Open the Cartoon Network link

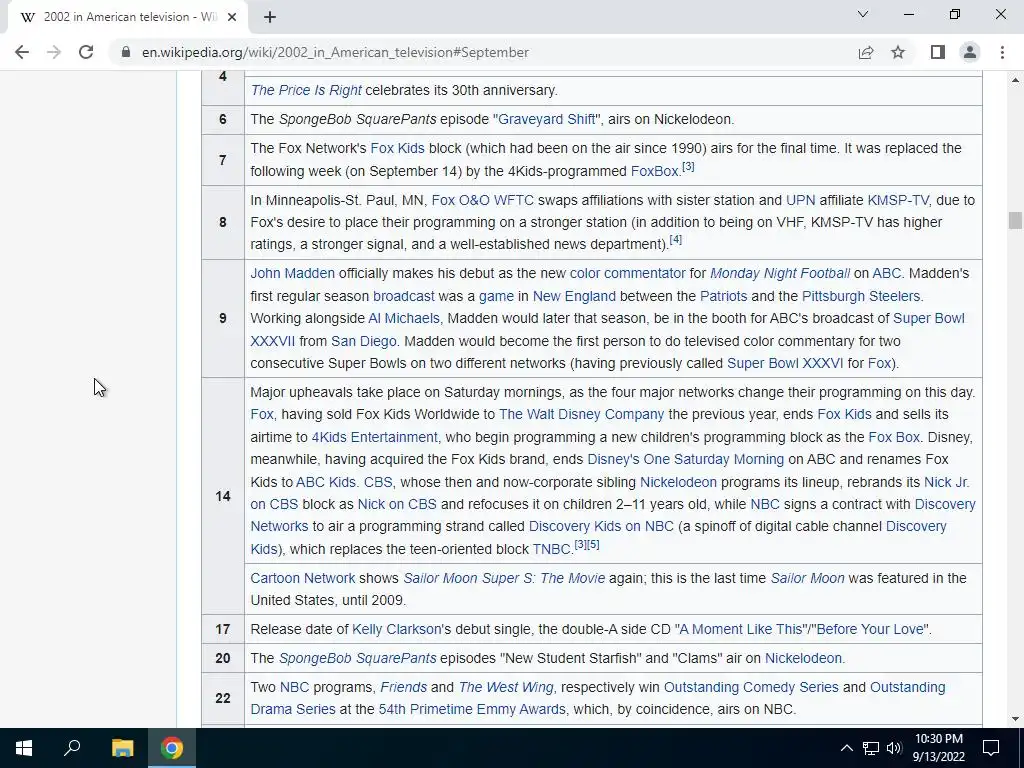pyautogui.click(x=302, y=578)
